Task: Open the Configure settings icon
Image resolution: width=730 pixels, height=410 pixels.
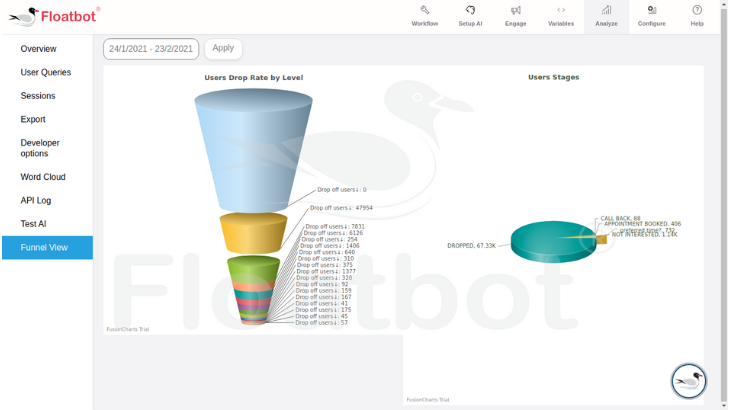Action: pos(651,10)
